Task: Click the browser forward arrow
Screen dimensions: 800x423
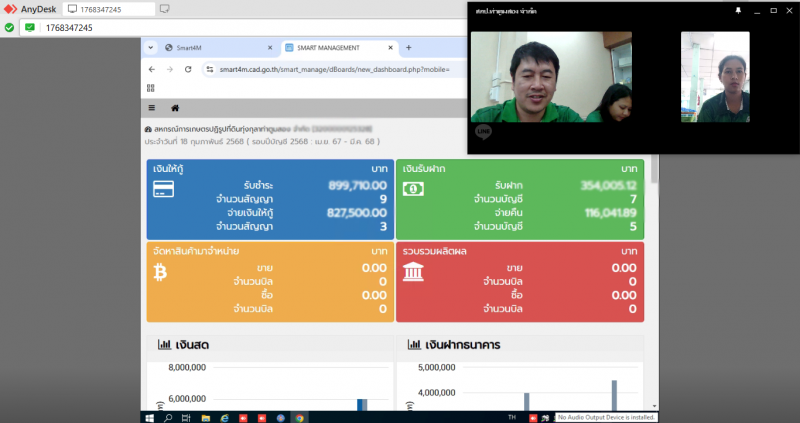Action: 170,69
